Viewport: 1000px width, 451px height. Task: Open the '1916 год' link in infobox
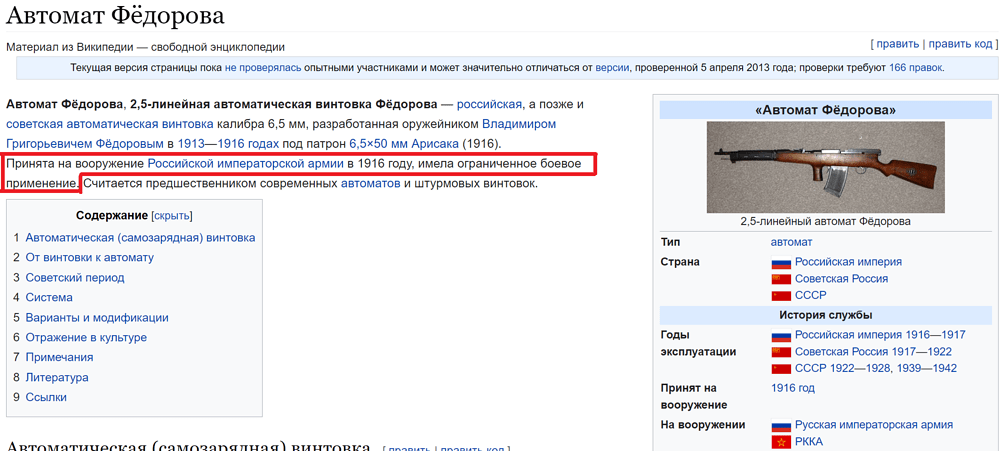792,388
